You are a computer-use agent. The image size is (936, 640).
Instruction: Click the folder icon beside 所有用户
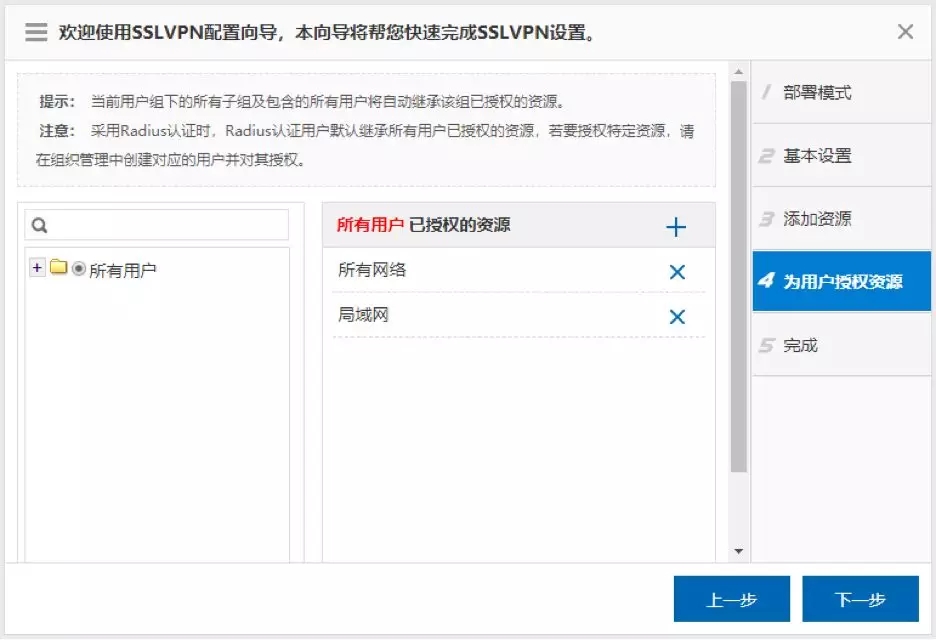coord(59,268)
